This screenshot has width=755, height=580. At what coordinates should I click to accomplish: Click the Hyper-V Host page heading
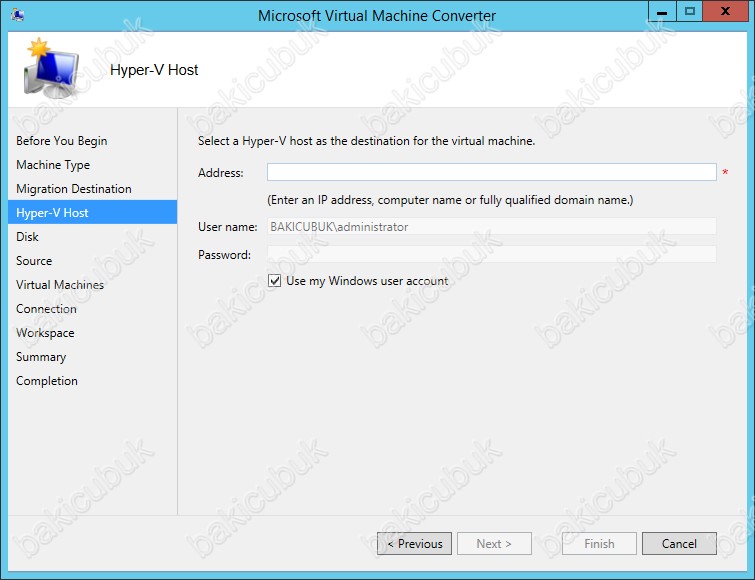154,70
